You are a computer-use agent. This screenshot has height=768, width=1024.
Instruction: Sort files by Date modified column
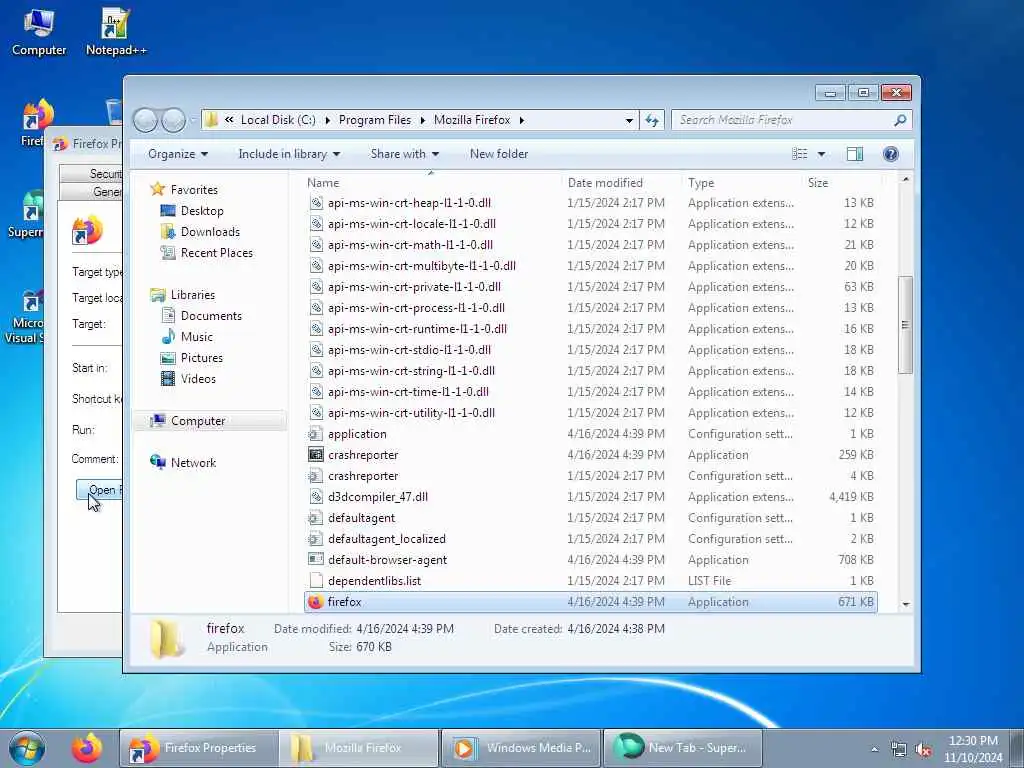coord(620,183)
